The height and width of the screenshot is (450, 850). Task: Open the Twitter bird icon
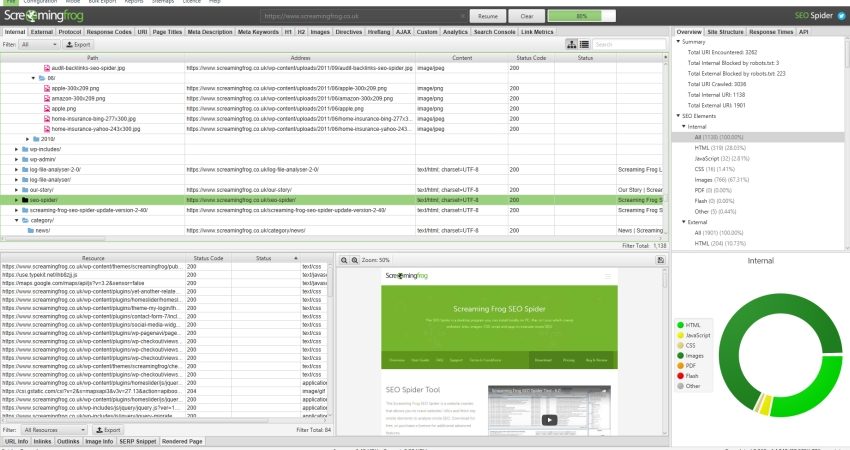841,16
